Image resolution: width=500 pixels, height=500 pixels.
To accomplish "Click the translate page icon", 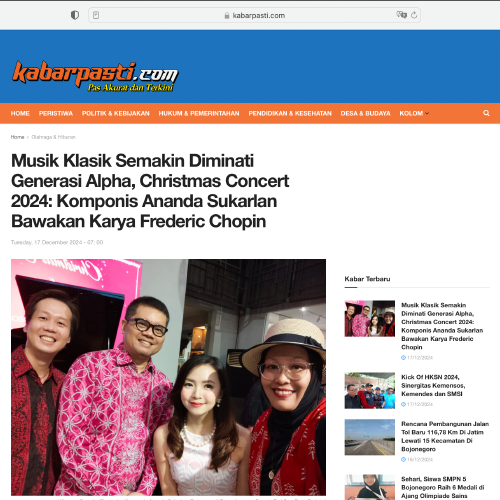I will (x=401, y=15).
